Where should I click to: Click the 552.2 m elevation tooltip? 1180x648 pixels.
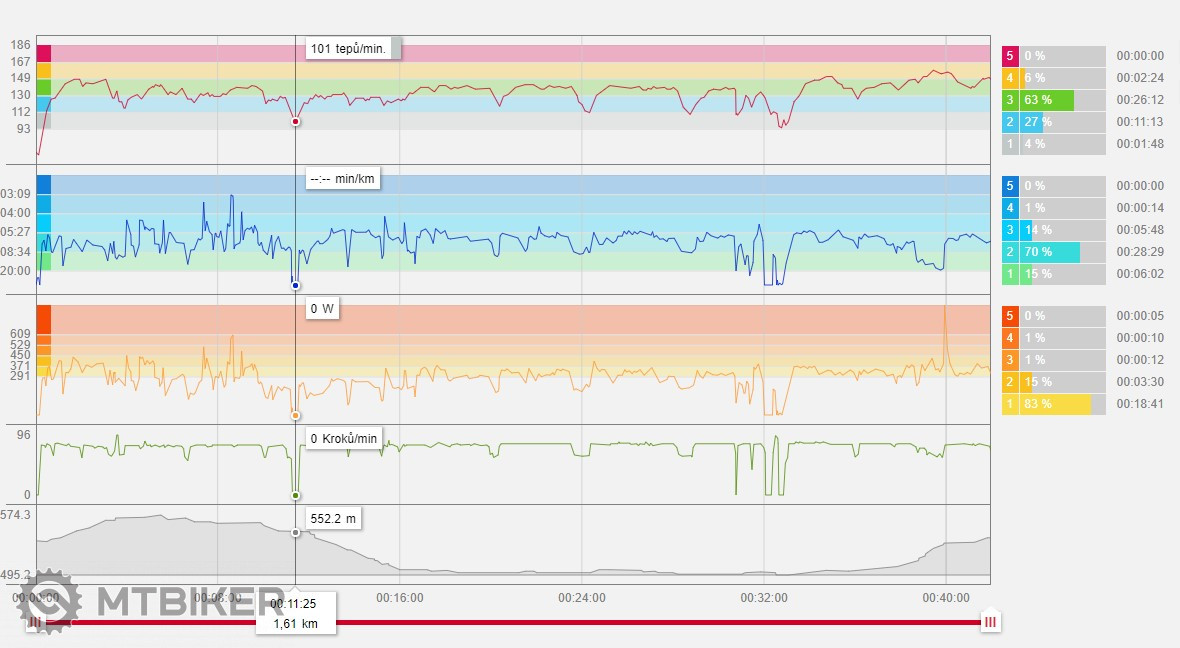coord(333,521)
